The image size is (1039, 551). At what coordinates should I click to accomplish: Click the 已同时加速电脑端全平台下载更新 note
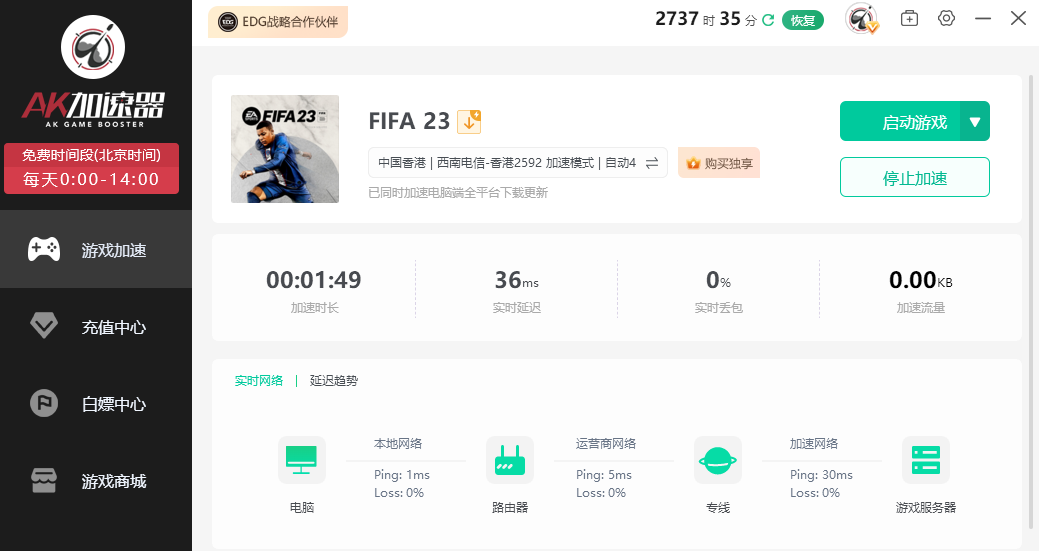(x=458, y=193)
